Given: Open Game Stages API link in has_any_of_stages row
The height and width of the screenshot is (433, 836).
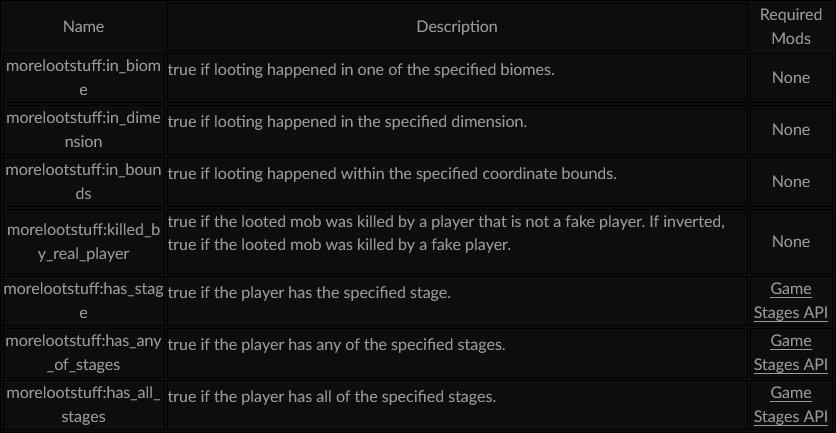Looking at the screenshot, I should point(791,352).
